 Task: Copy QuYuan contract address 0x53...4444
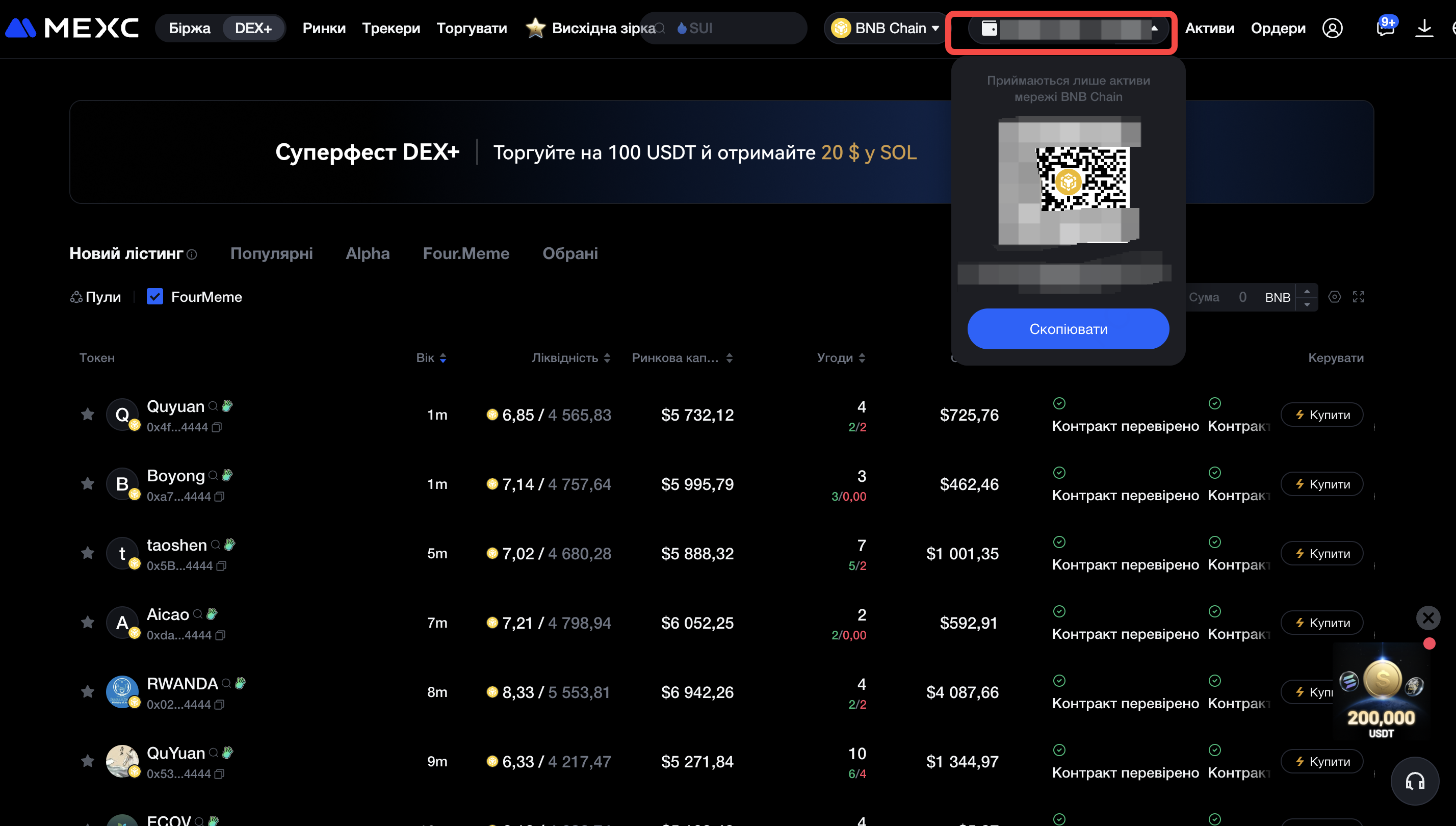tap(220, 774)
